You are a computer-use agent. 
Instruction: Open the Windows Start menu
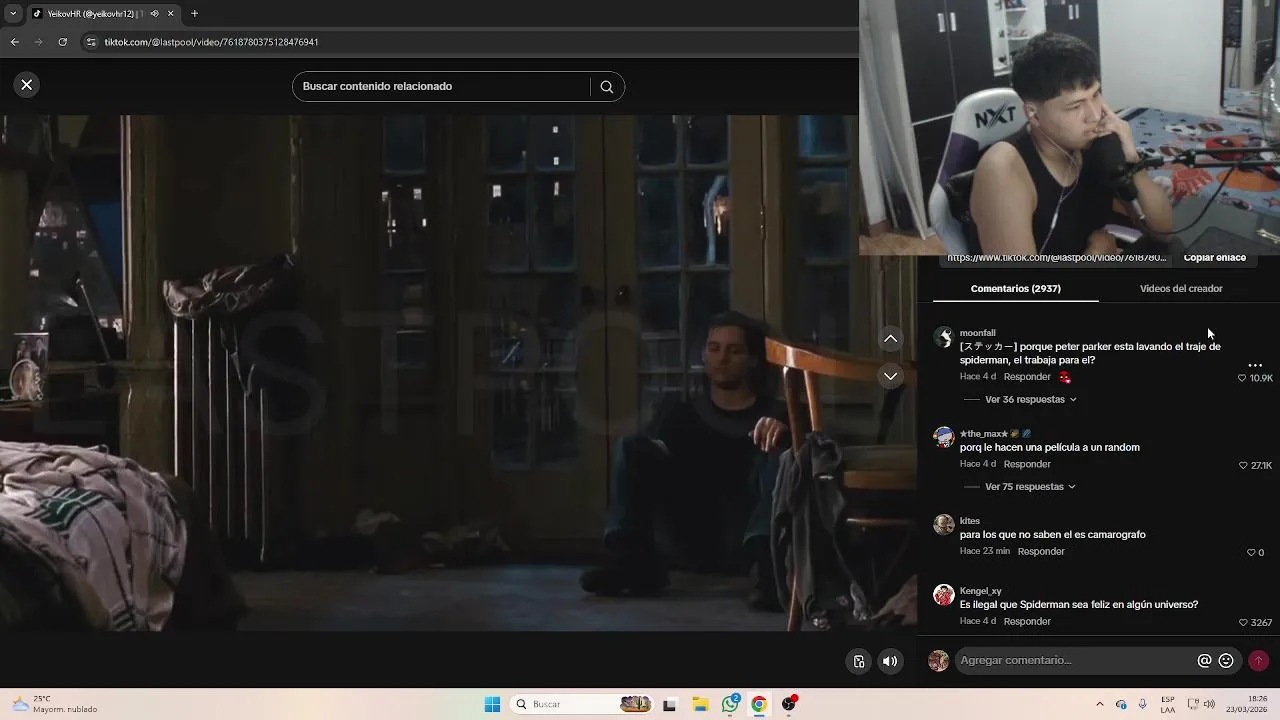tap(492, 705)
